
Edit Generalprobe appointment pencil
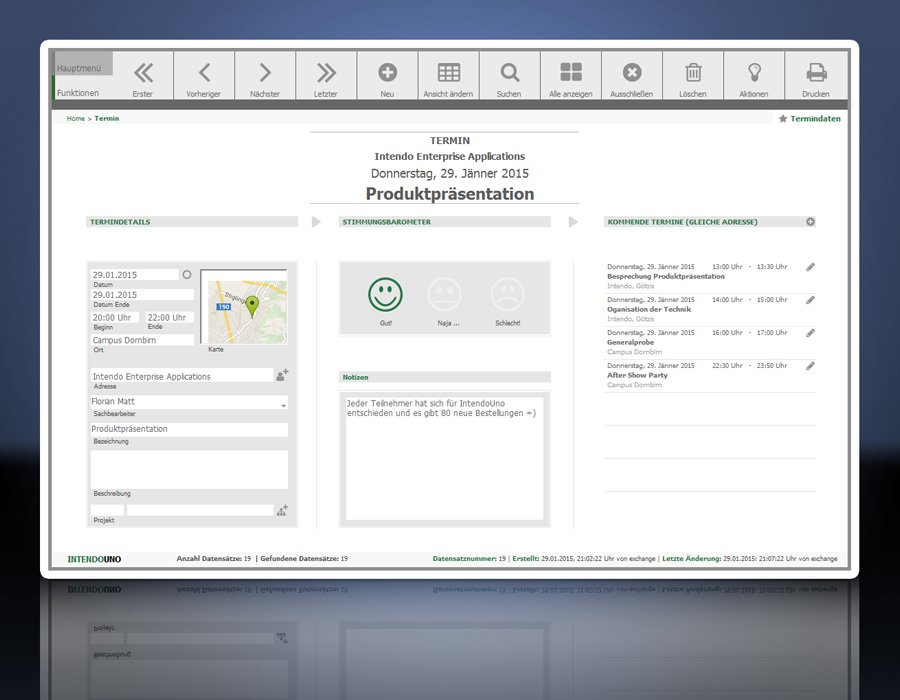810,333
